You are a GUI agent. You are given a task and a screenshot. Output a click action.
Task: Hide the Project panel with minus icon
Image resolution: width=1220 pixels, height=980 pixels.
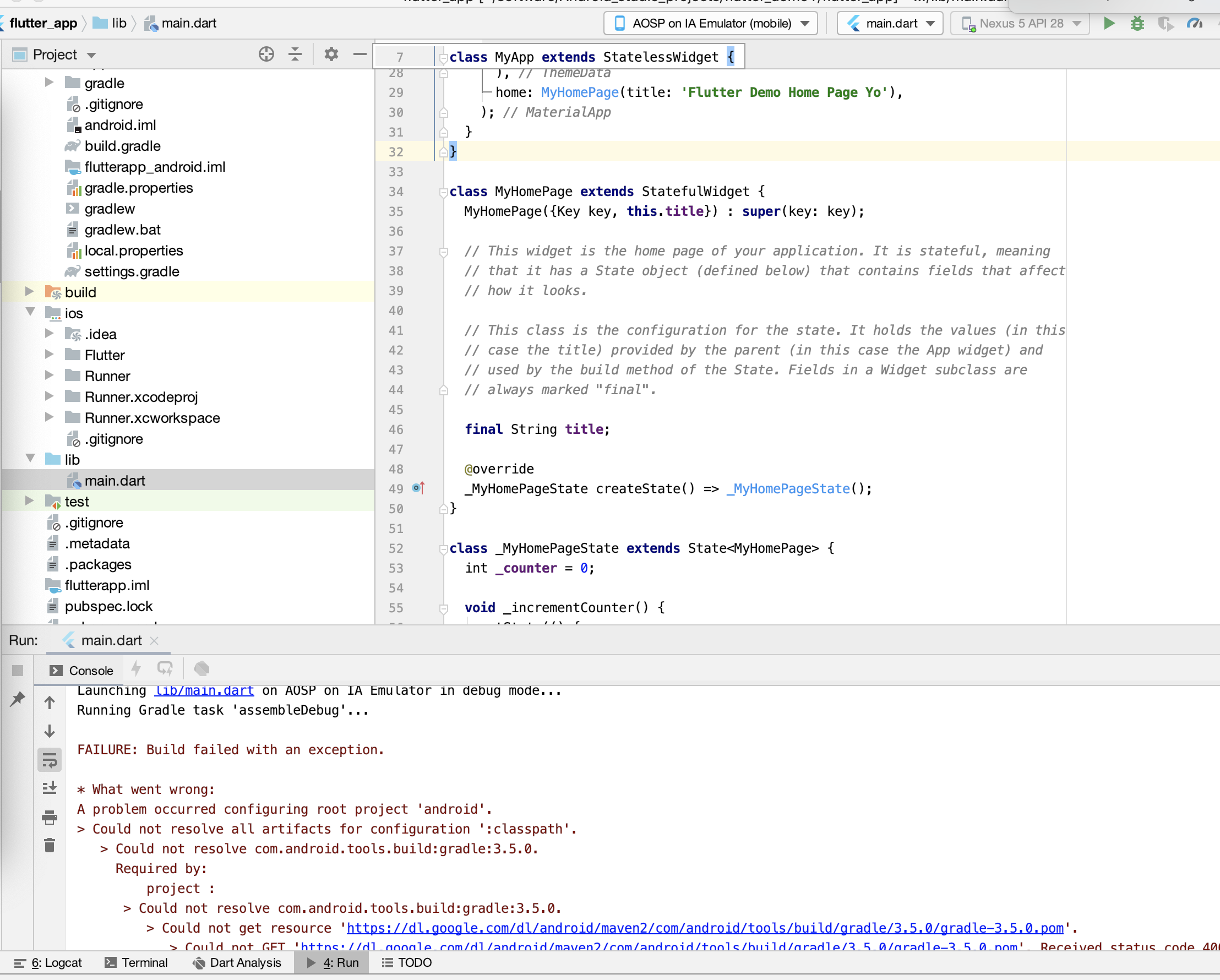point(360,55)
